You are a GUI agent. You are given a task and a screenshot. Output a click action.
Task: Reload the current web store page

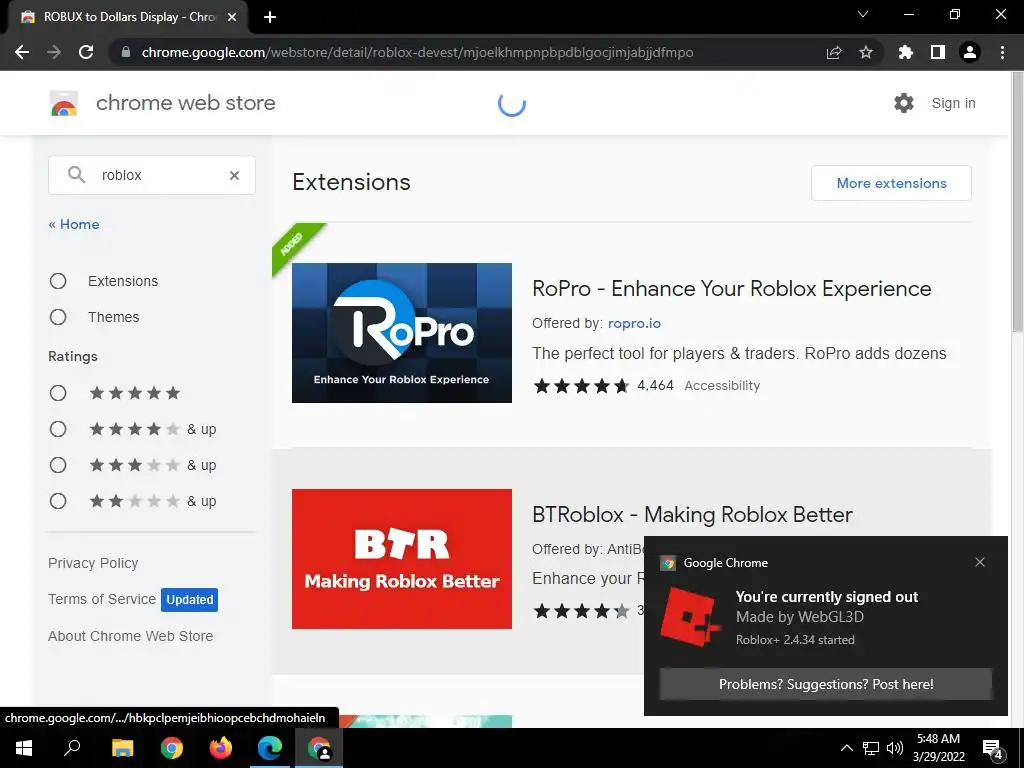tap(86, 52)
